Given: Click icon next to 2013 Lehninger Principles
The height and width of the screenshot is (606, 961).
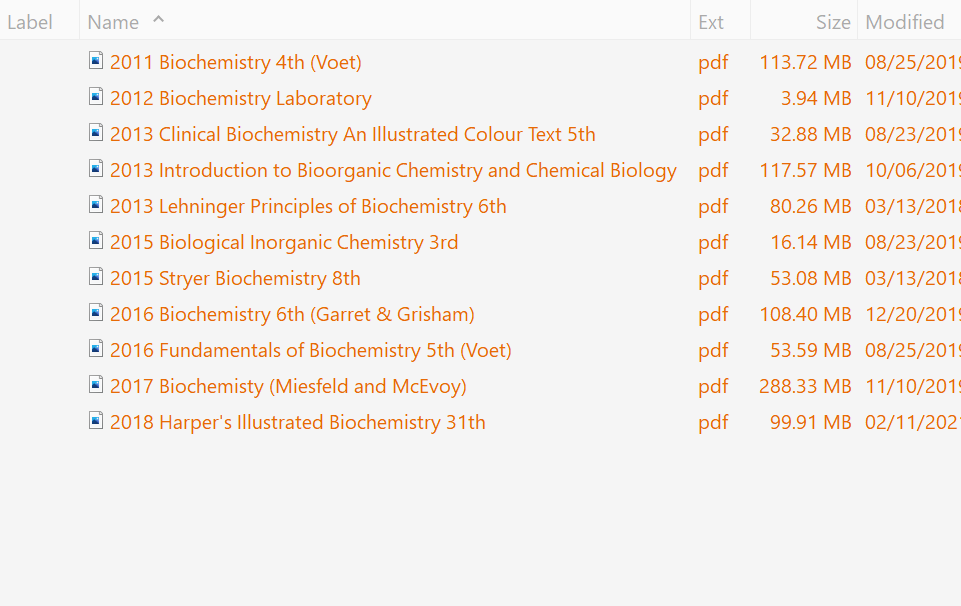Looking at the screenshot, I should pyautogui.click(x=96, y=205).
